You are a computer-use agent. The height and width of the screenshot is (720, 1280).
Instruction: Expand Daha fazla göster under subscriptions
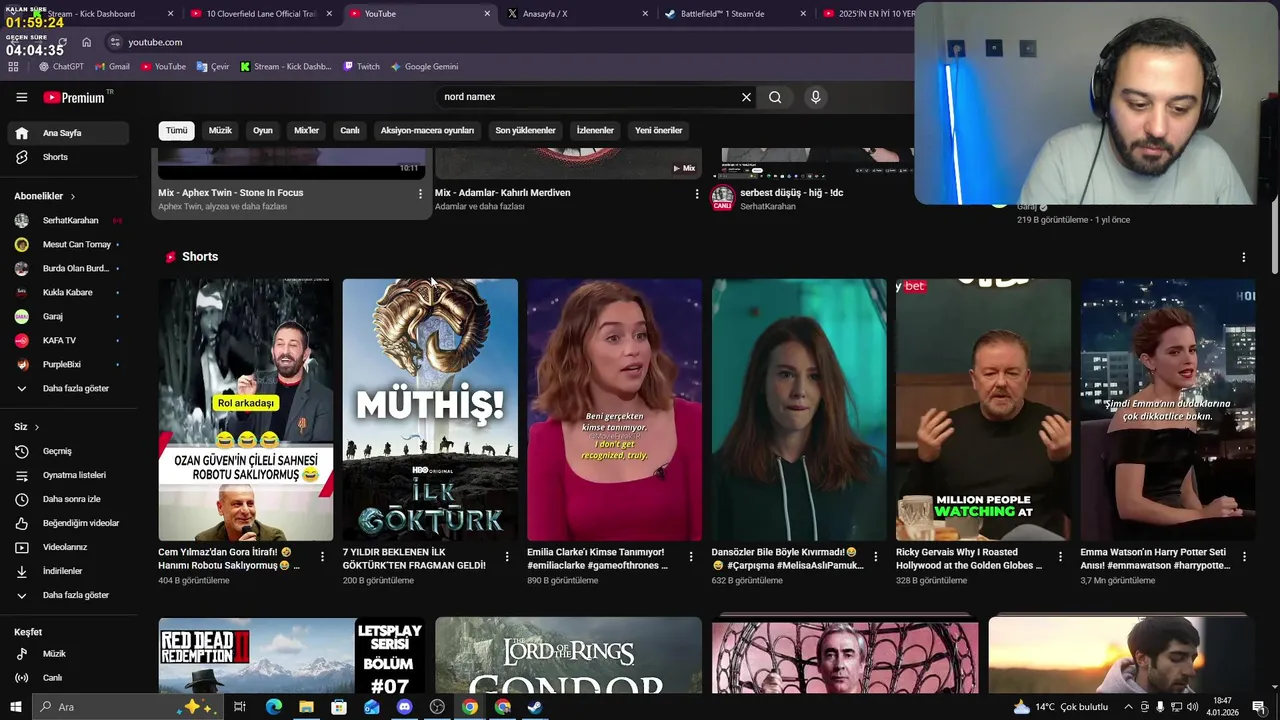click(68, 388)
